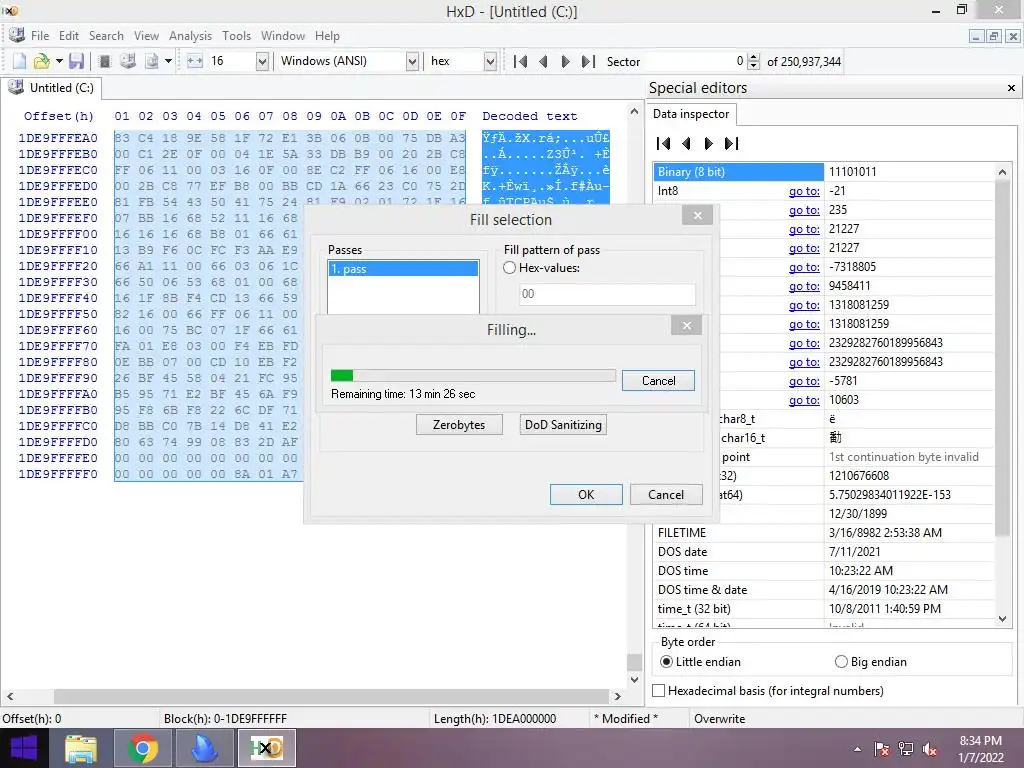Image resolution: width=1024 pixels, height=768 pixels.
Task: Click the Filling progress bar
Action: [473, 376]
